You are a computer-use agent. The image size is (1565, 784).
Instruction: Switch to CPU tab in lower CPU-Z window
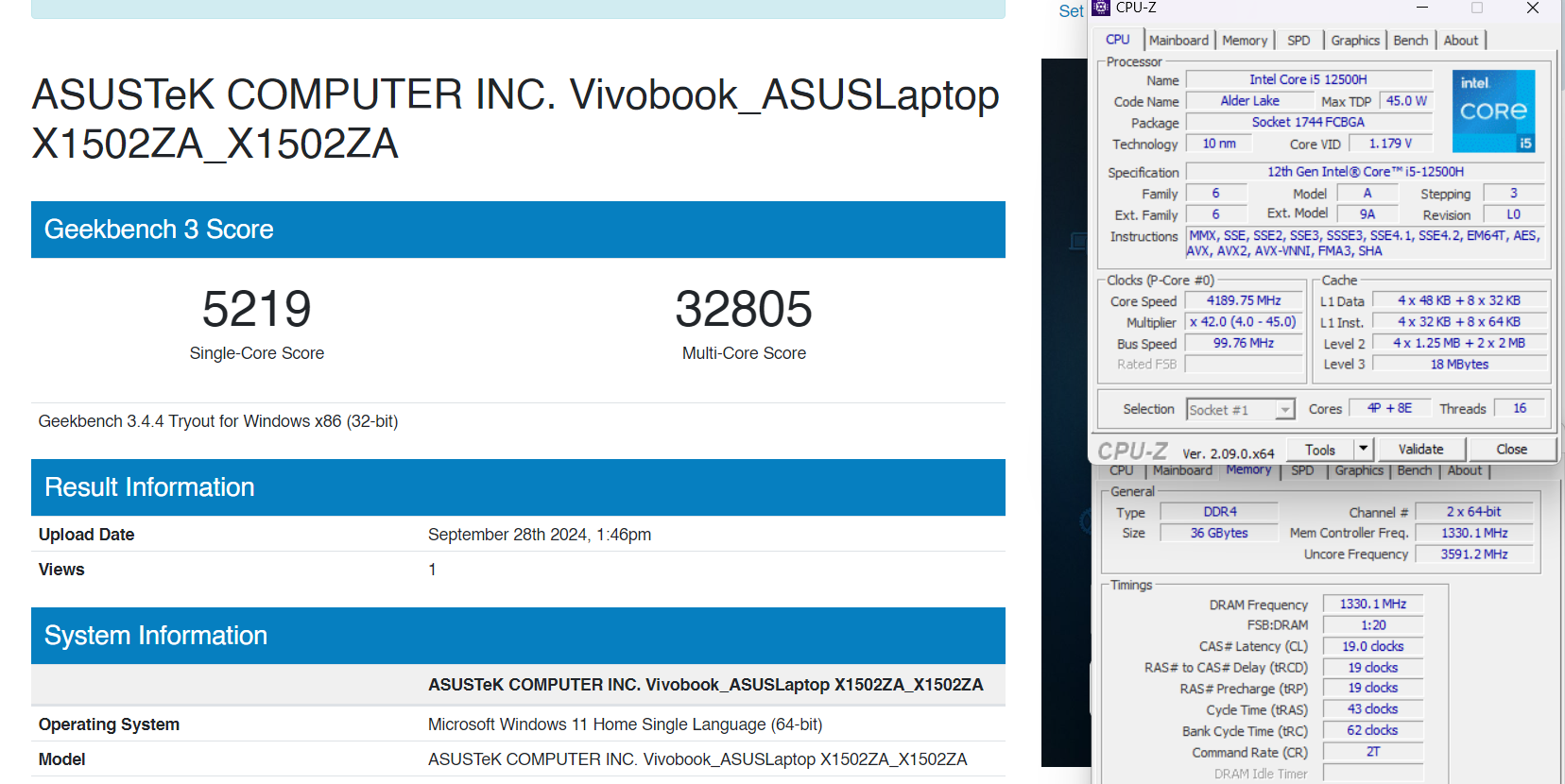(1121, 470)
